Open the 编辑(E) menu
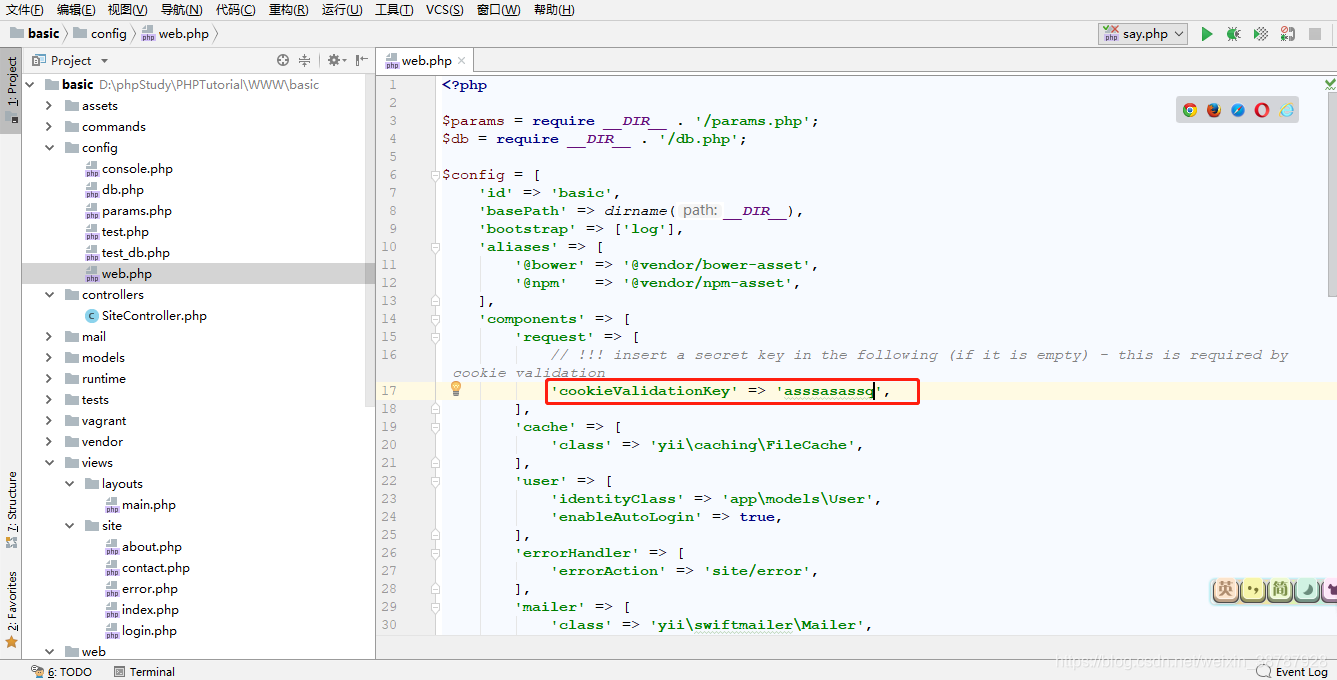 pyautogui.click(x=76, y=10)
